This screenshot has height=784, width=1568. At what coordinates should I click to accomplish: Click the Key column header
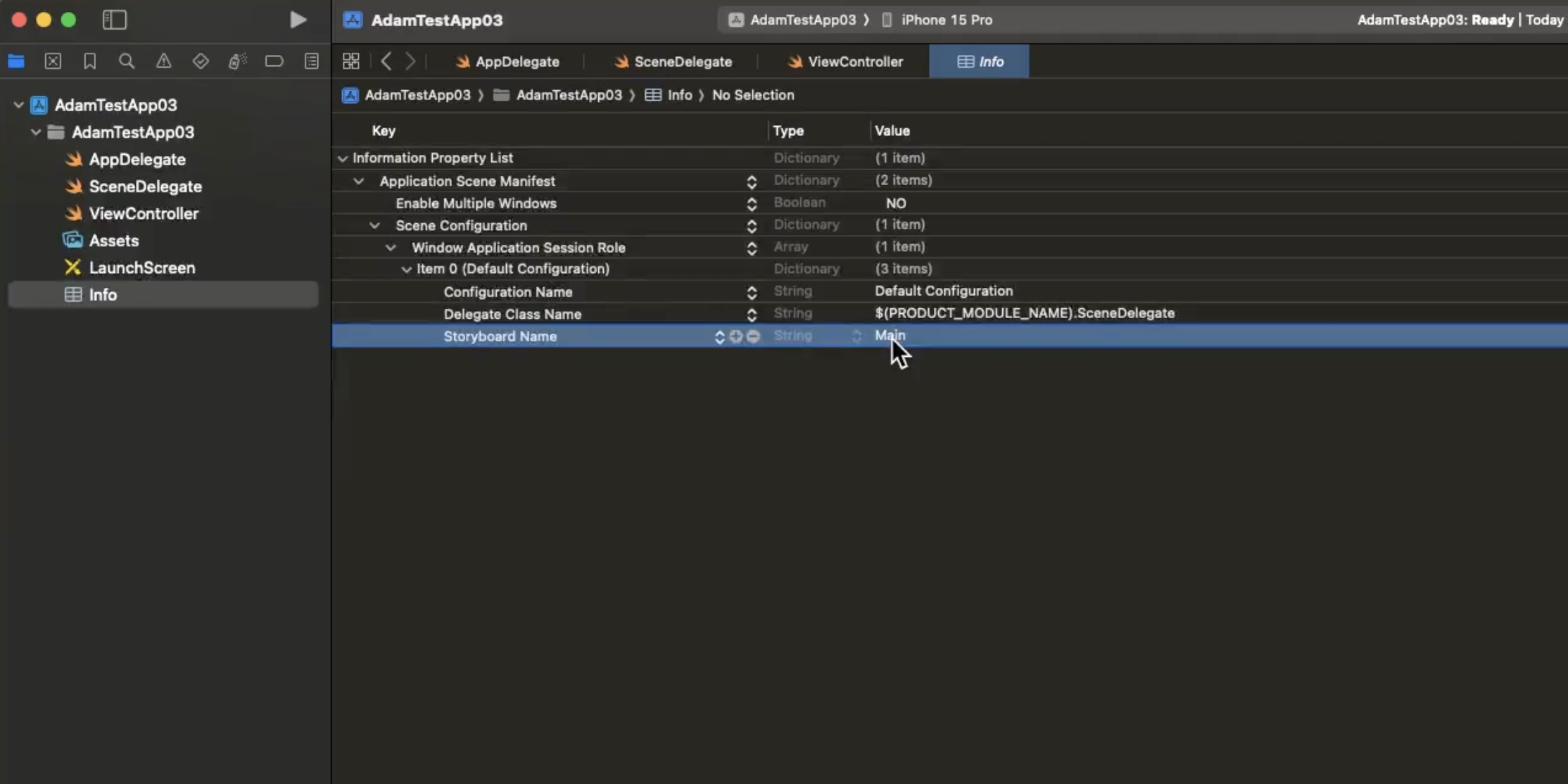click(384, 131)
